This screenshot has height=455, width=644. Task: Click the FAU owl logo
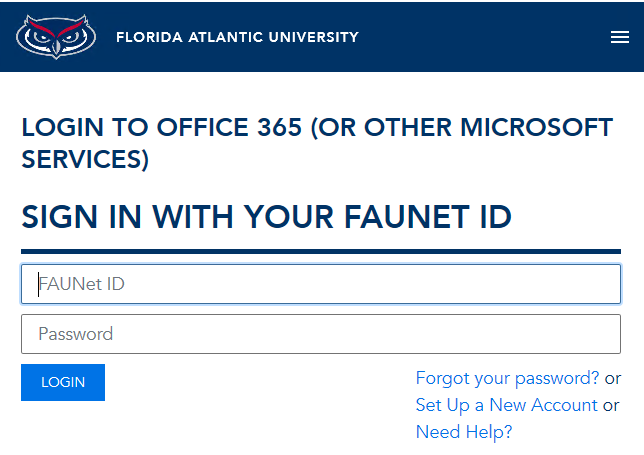coord(56,37)
